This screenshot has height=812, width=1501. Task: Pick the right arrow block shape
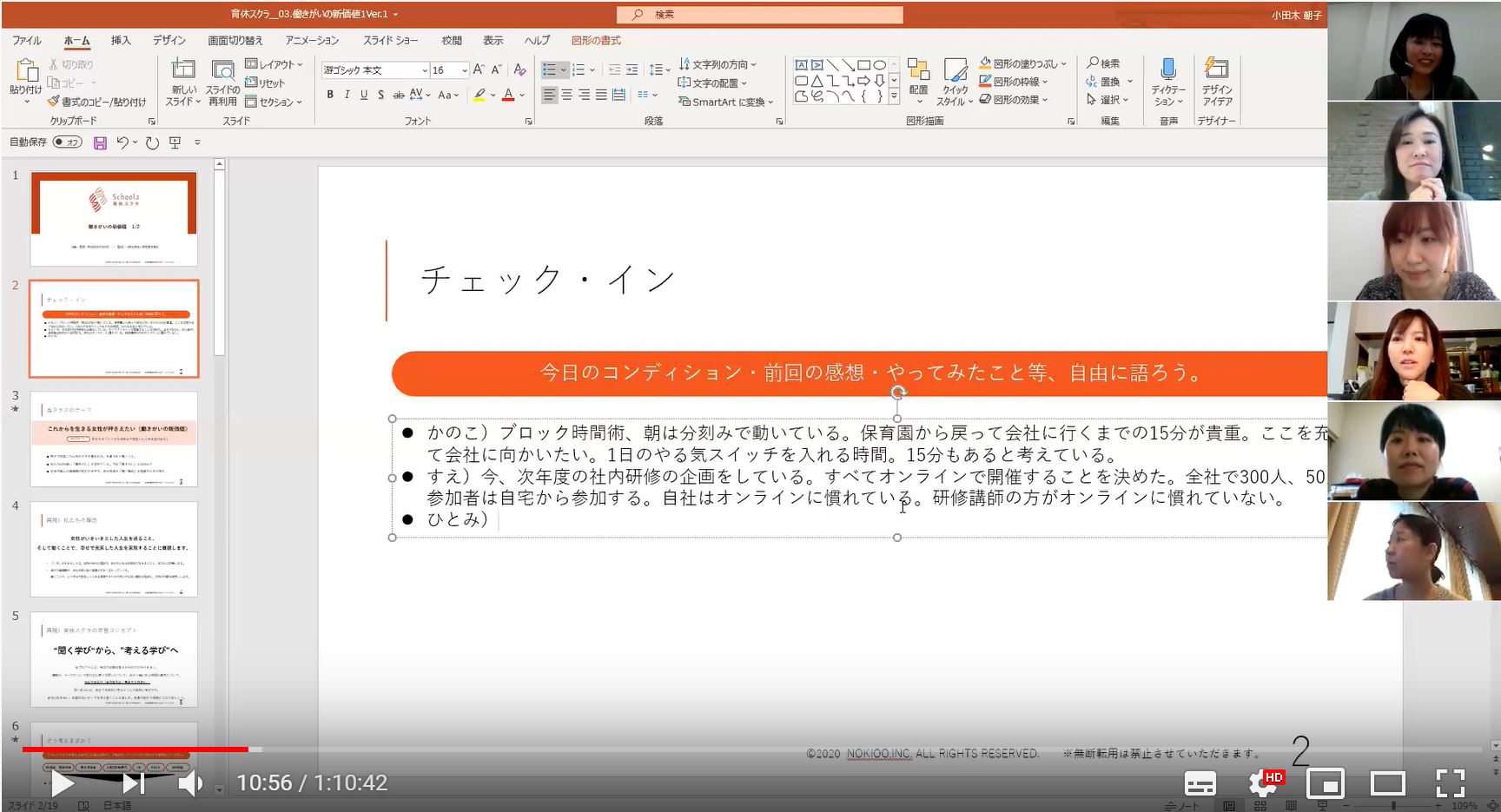(x=864, y=81)
